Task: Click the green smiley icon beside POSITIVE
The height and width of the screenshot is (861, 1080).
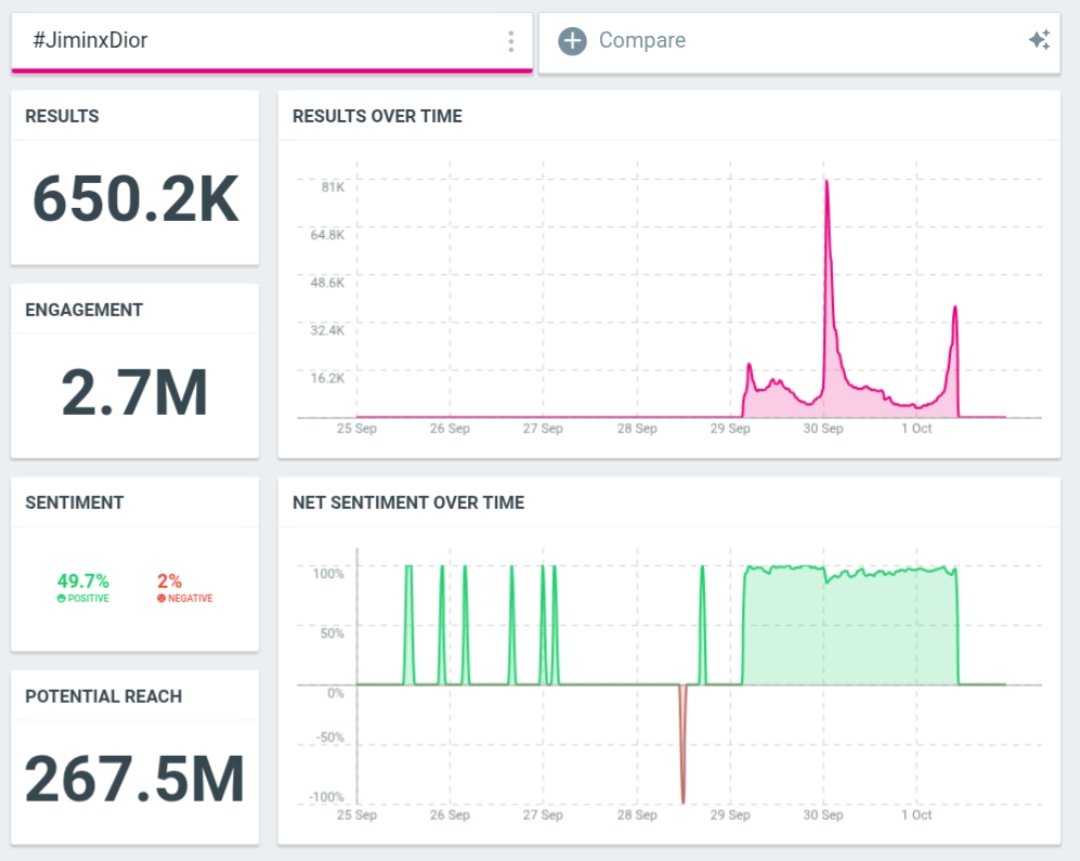Action: coord(61,599)
